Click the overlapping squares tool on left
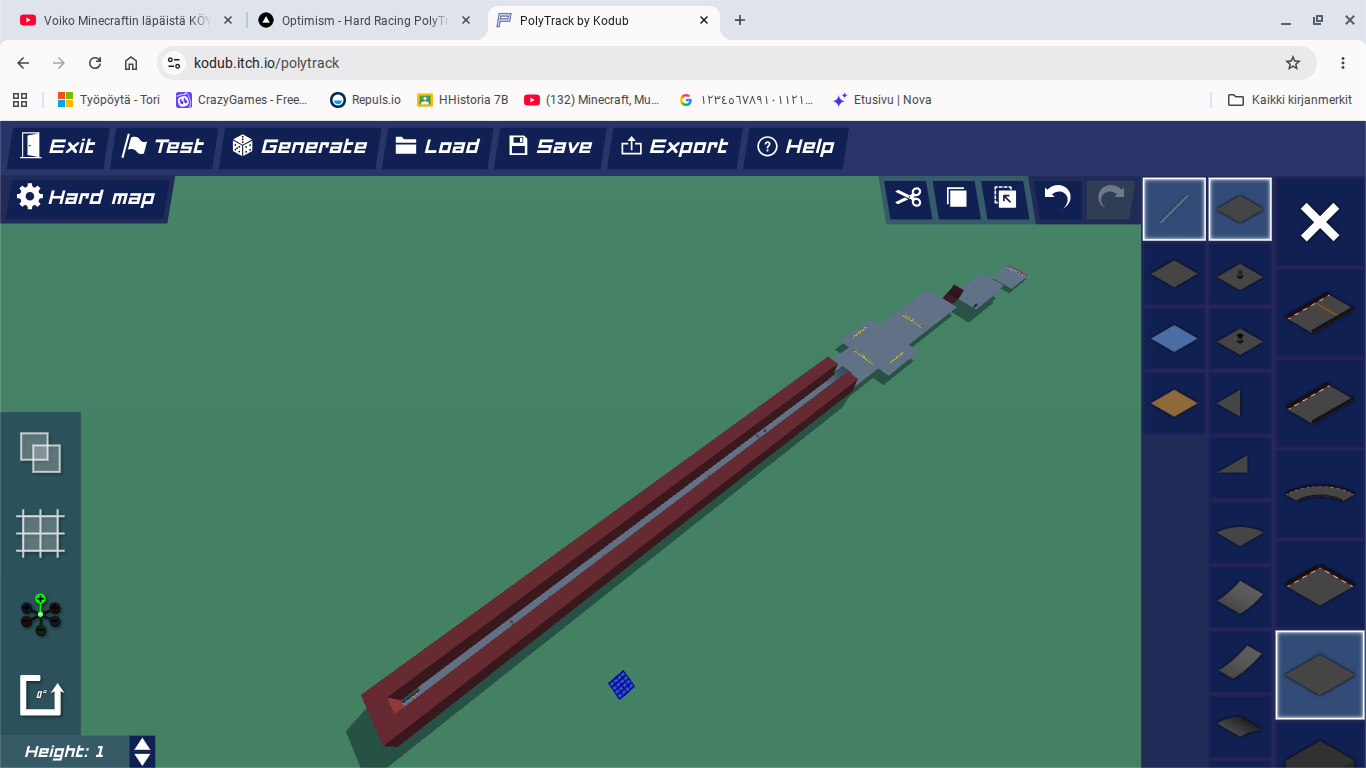Screen dimensions: 1366x768 (x=40, y=452)
